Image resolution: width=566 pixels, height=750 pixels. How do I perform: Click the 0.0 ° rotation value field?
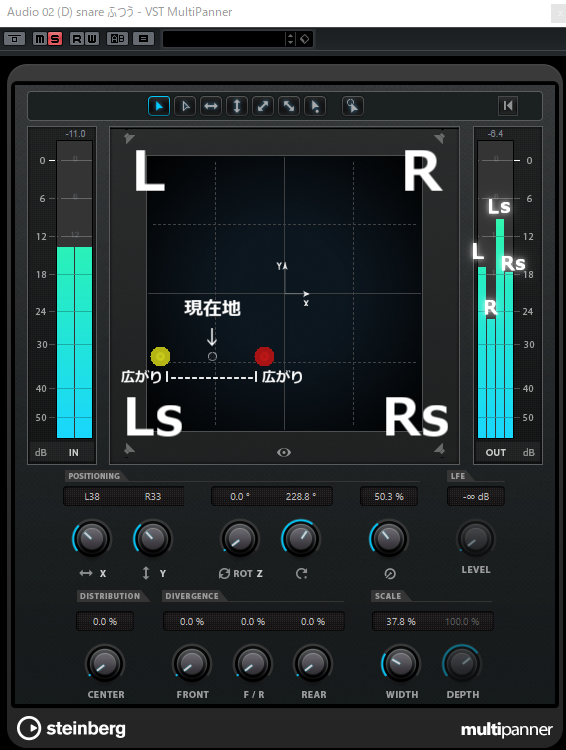[240, 496]
